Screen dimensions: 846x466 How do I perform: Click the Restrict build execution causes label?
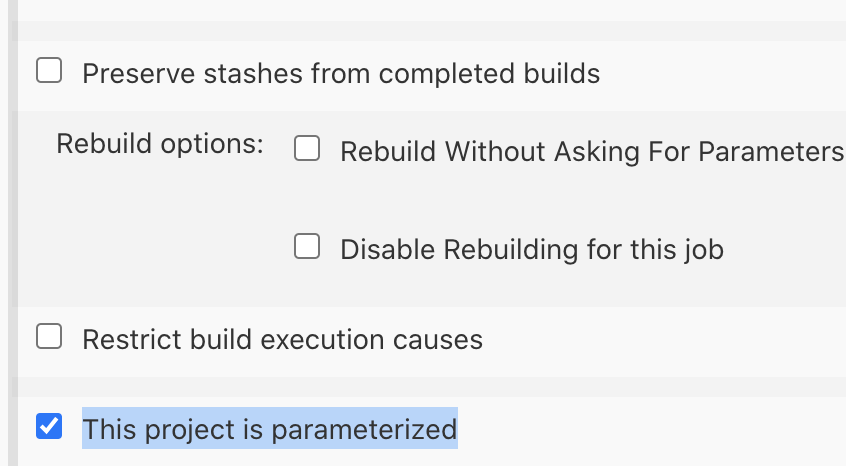(x=282, y=340)
